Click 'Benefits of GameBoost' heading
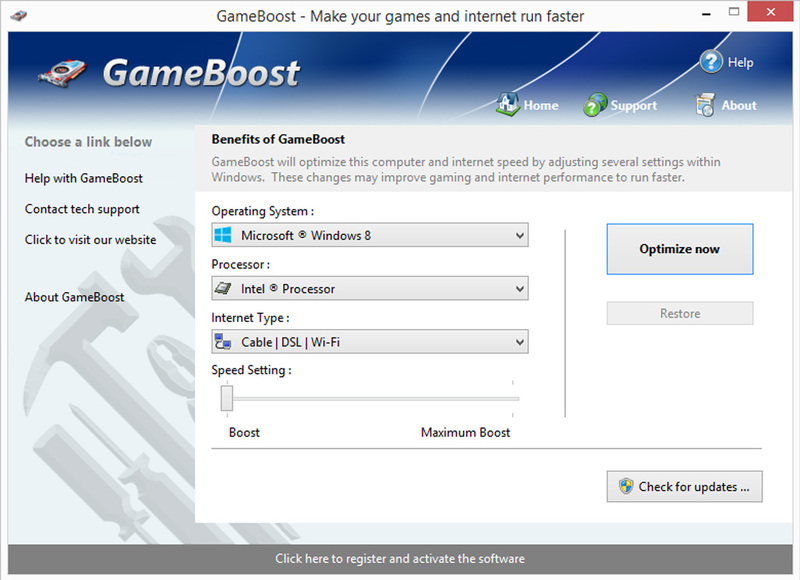 278,139
